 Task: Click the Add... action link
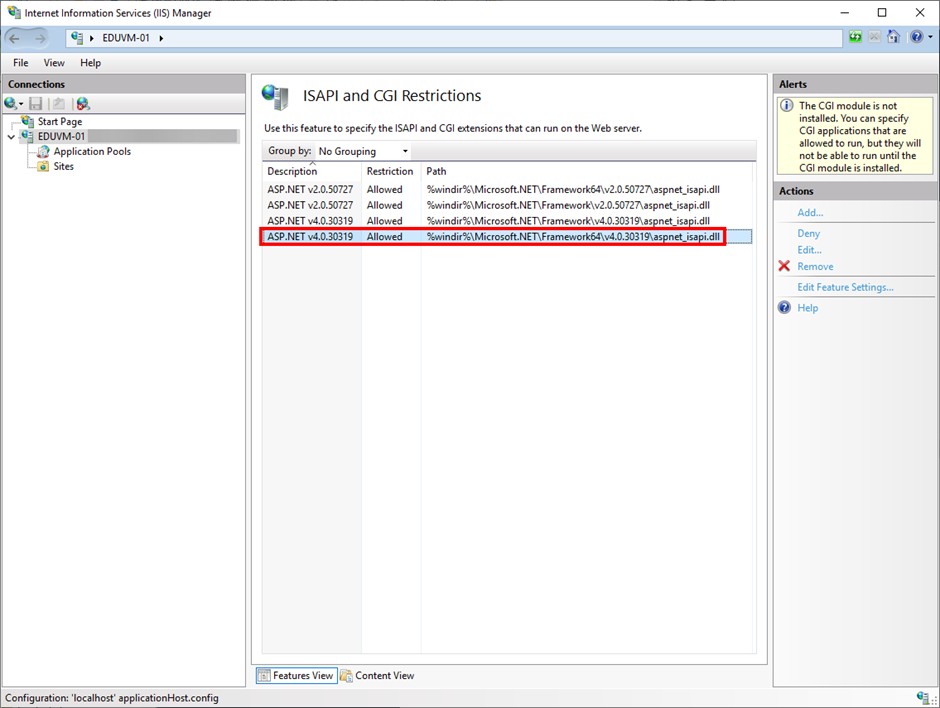coord(810,213)
